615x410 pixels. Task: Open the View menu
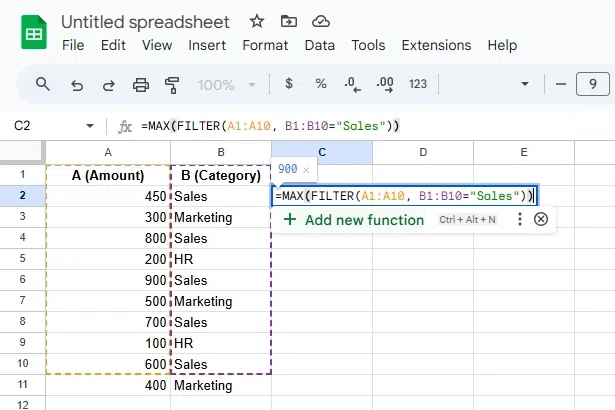(x=157, y=45)
